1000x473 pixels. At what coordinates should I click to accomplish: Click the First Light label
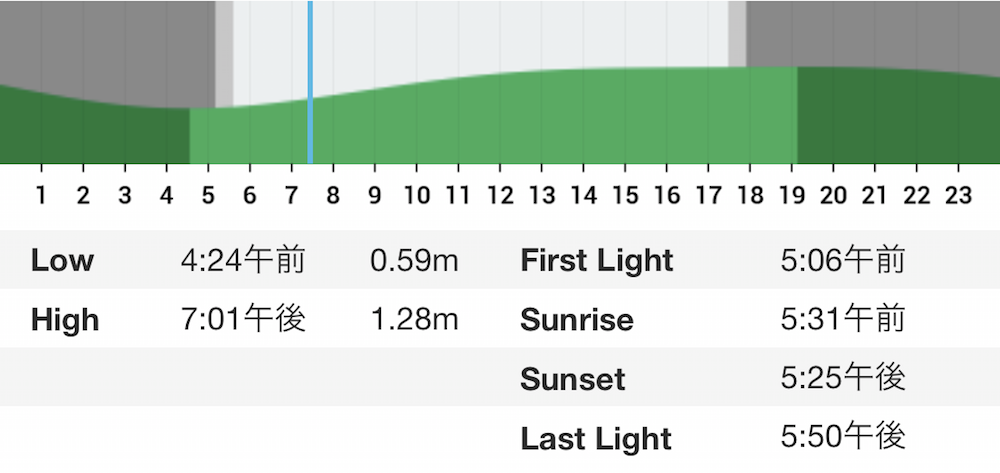[597, 260]
